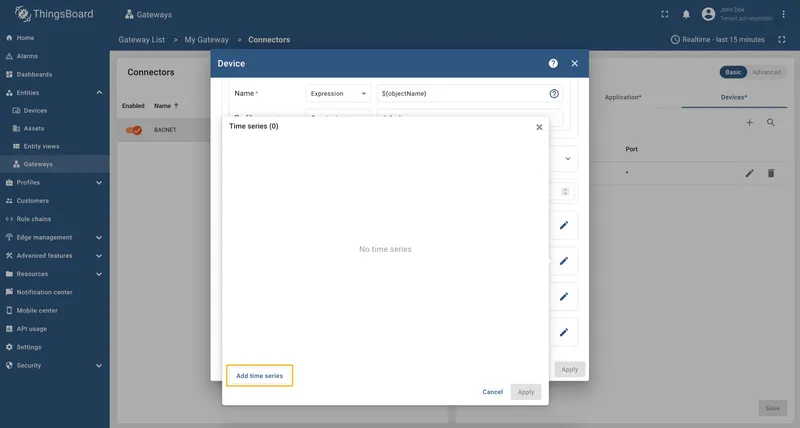This screenshot has height=428, width=800.
Task: Open Alarms in the sidebar
Action: click(x=55, y=56)
